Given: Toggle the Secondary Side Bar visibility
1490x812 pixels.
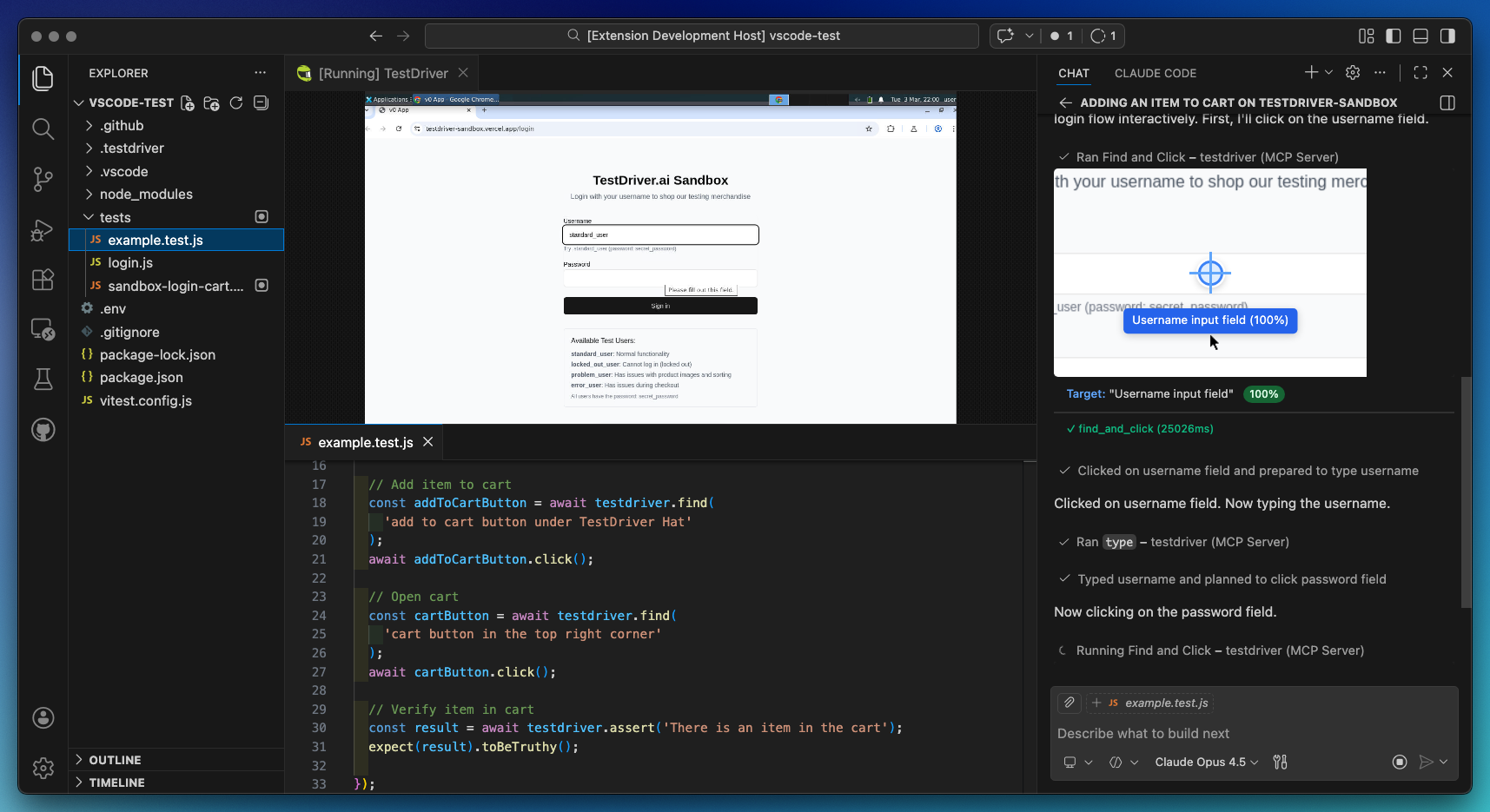Looking at the screenshot, I should pyautogui.click(x=1447, y=36).
